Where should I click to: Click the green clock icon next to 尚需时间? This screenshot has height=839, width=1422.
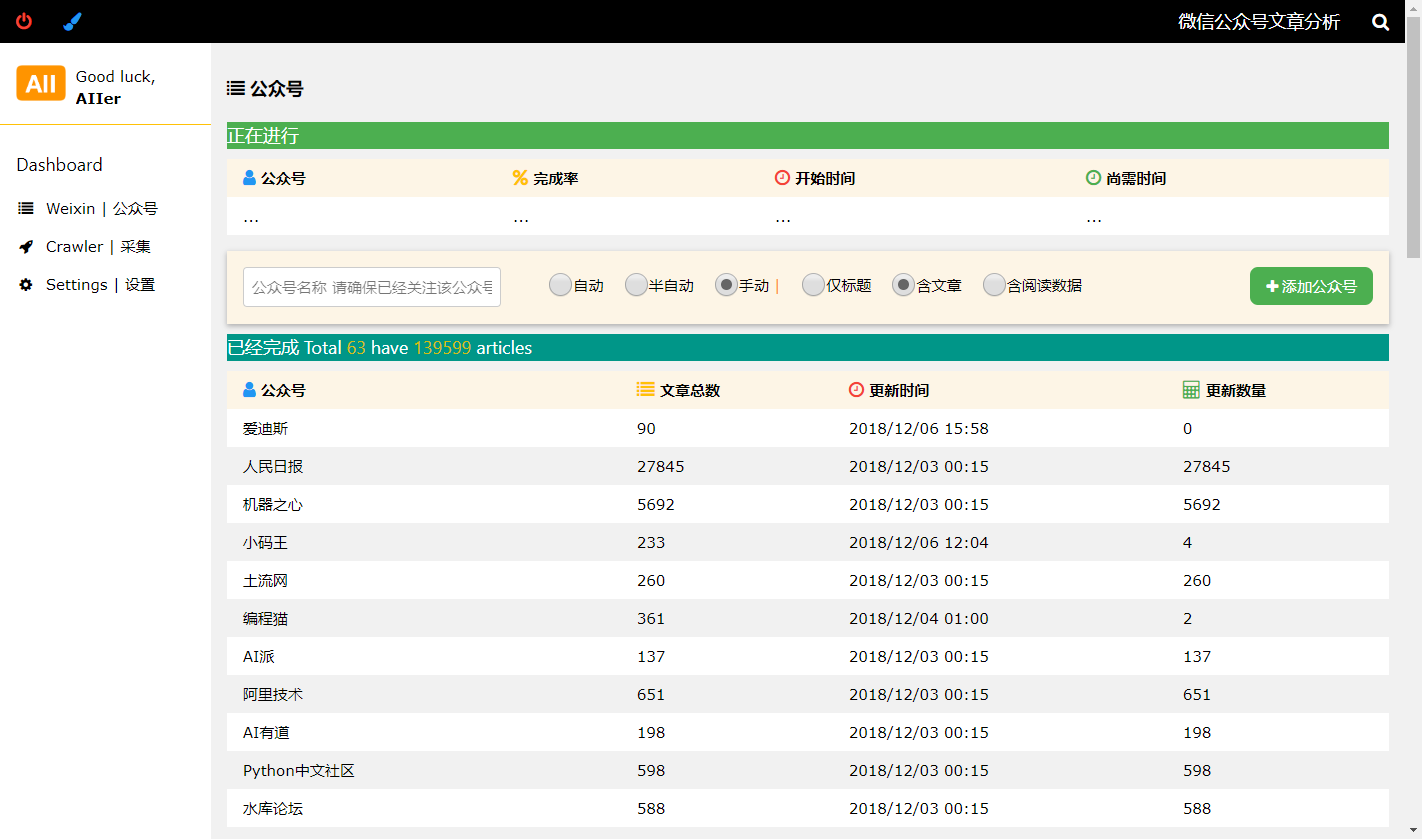click(x=1093, y=178)
